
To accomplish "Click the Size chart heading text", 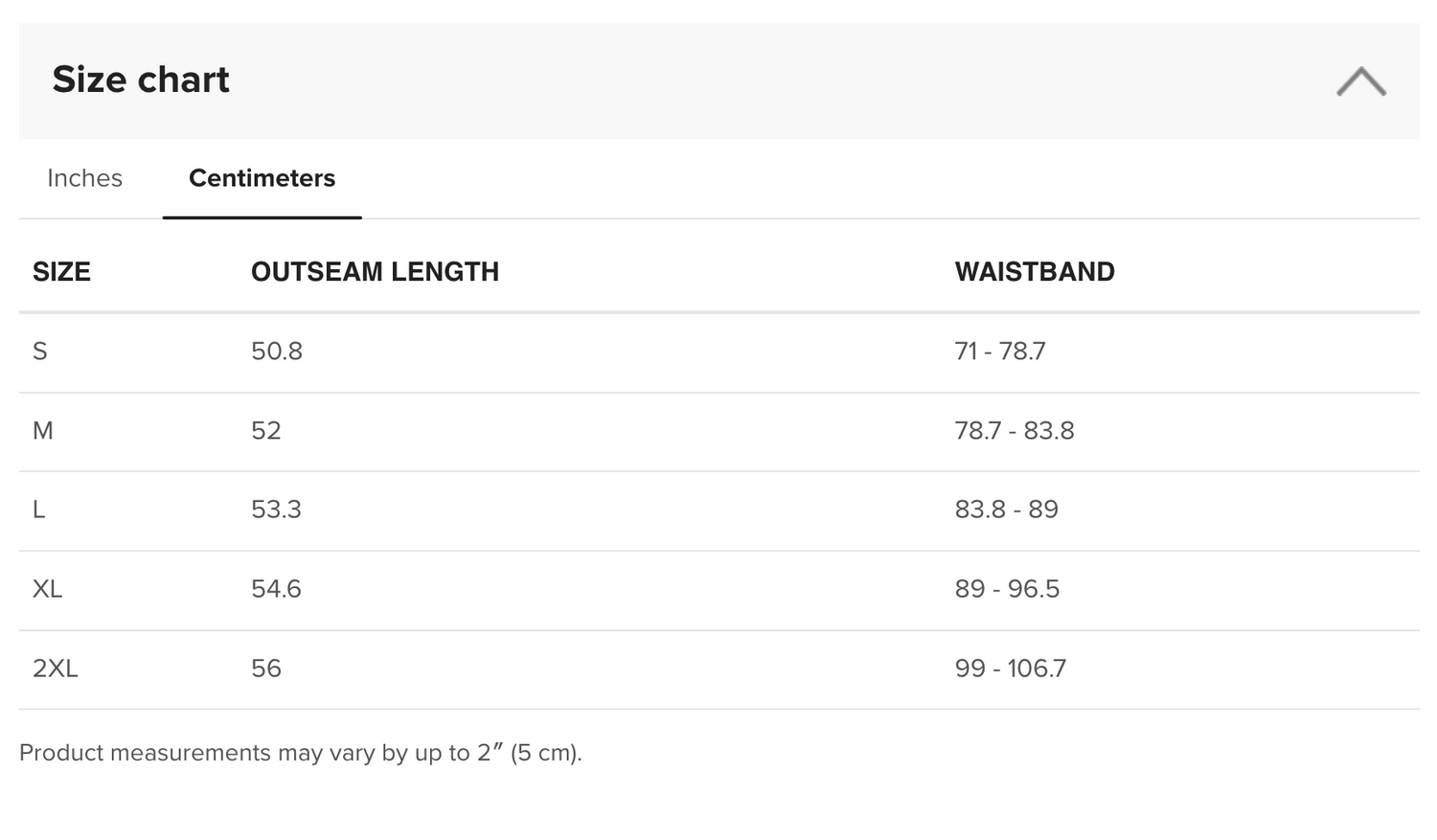I will (141, 79).
